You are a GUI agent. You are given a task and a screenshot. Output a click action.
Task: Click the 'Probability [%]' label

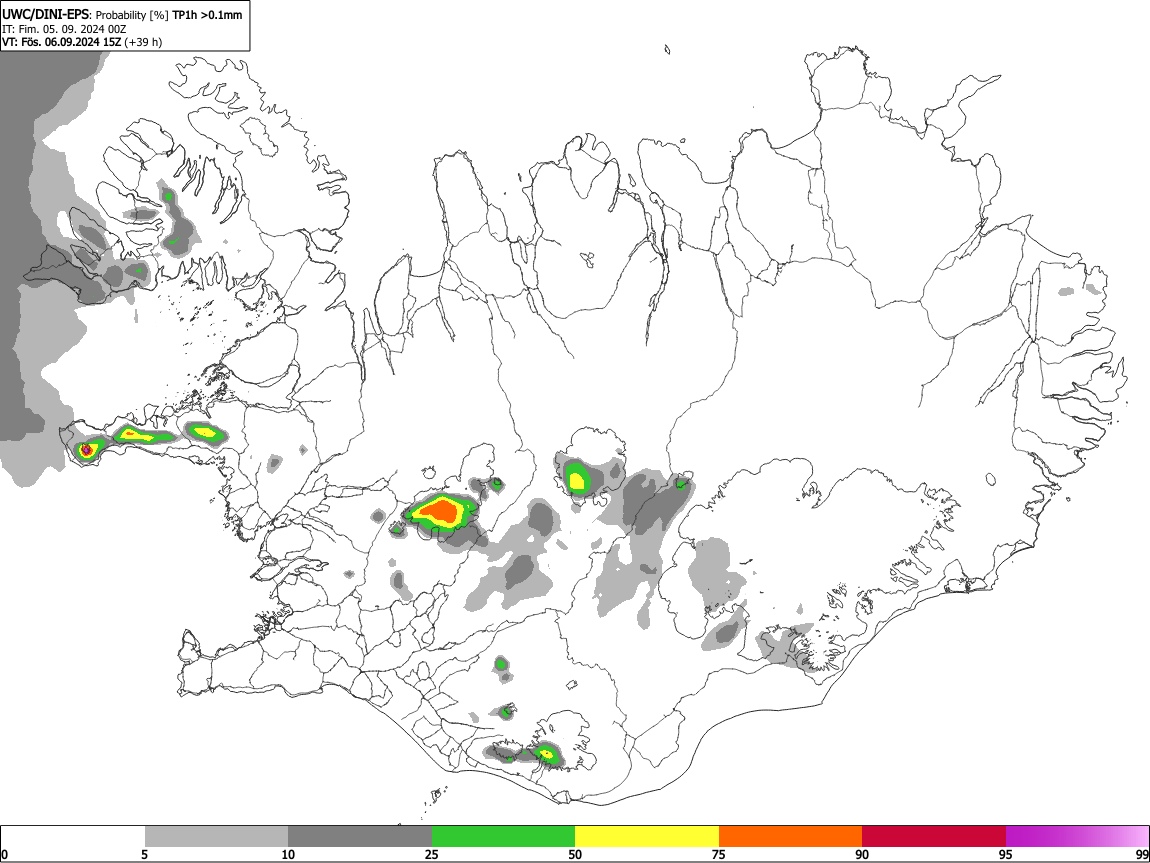[132, 15]
